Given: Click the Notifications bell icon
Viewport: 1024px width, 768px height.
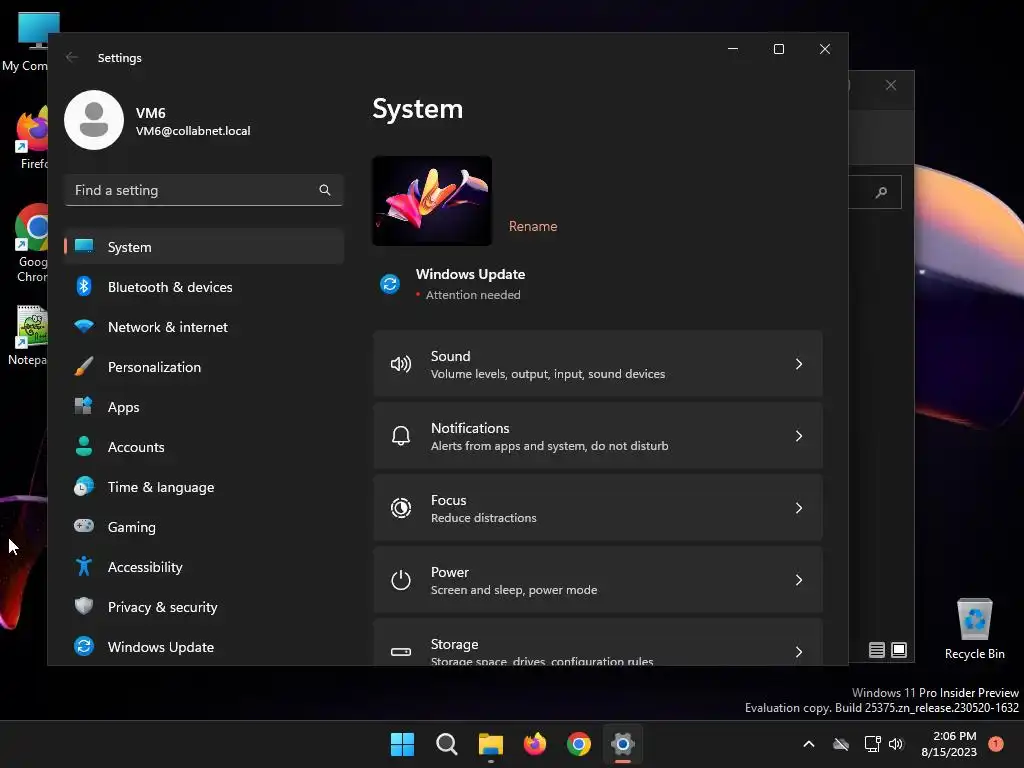Looking at the screenshot, I should [401, 436].
